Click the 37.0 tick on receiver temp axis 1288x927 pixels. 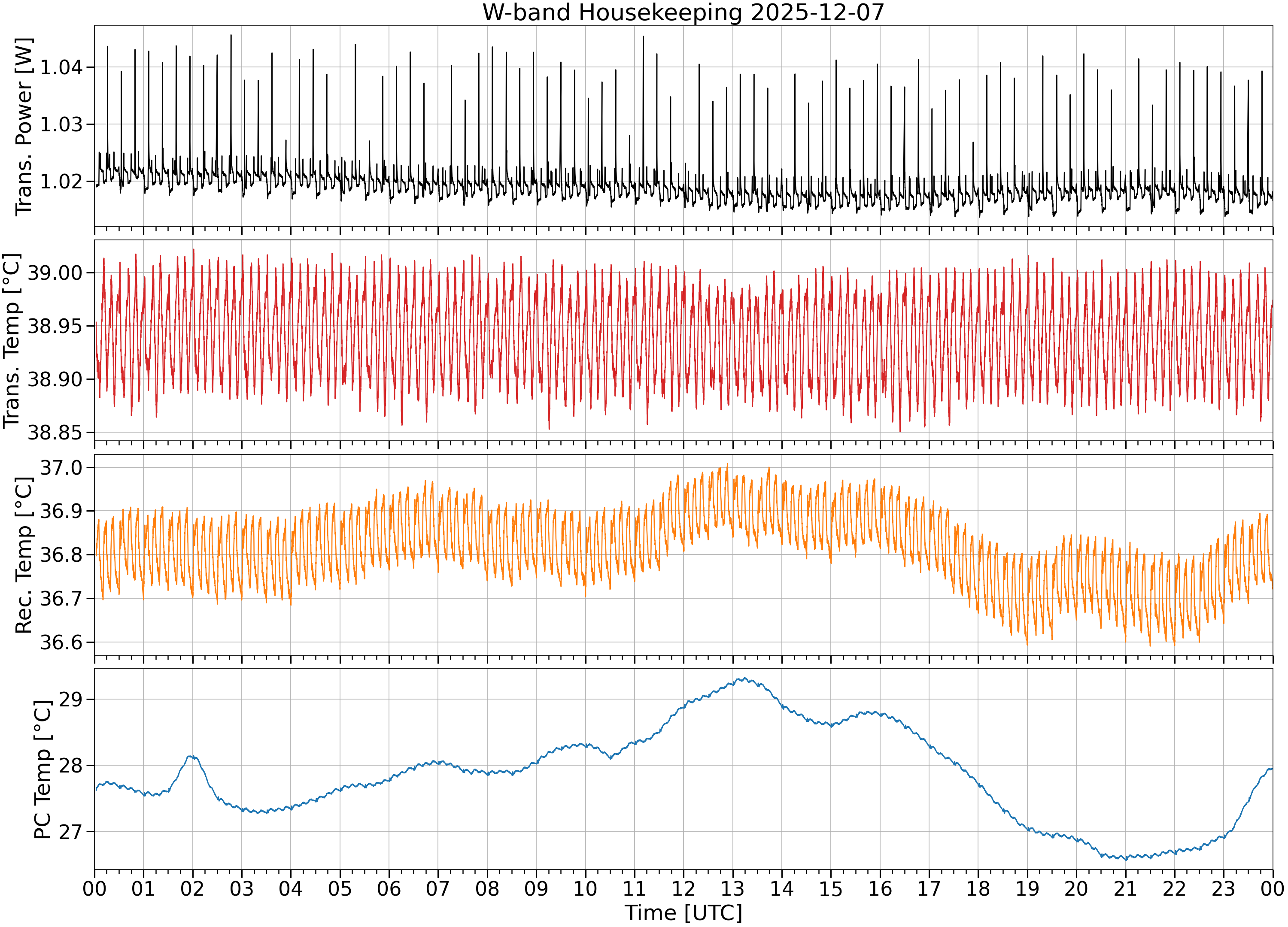[x=61, y=468]
